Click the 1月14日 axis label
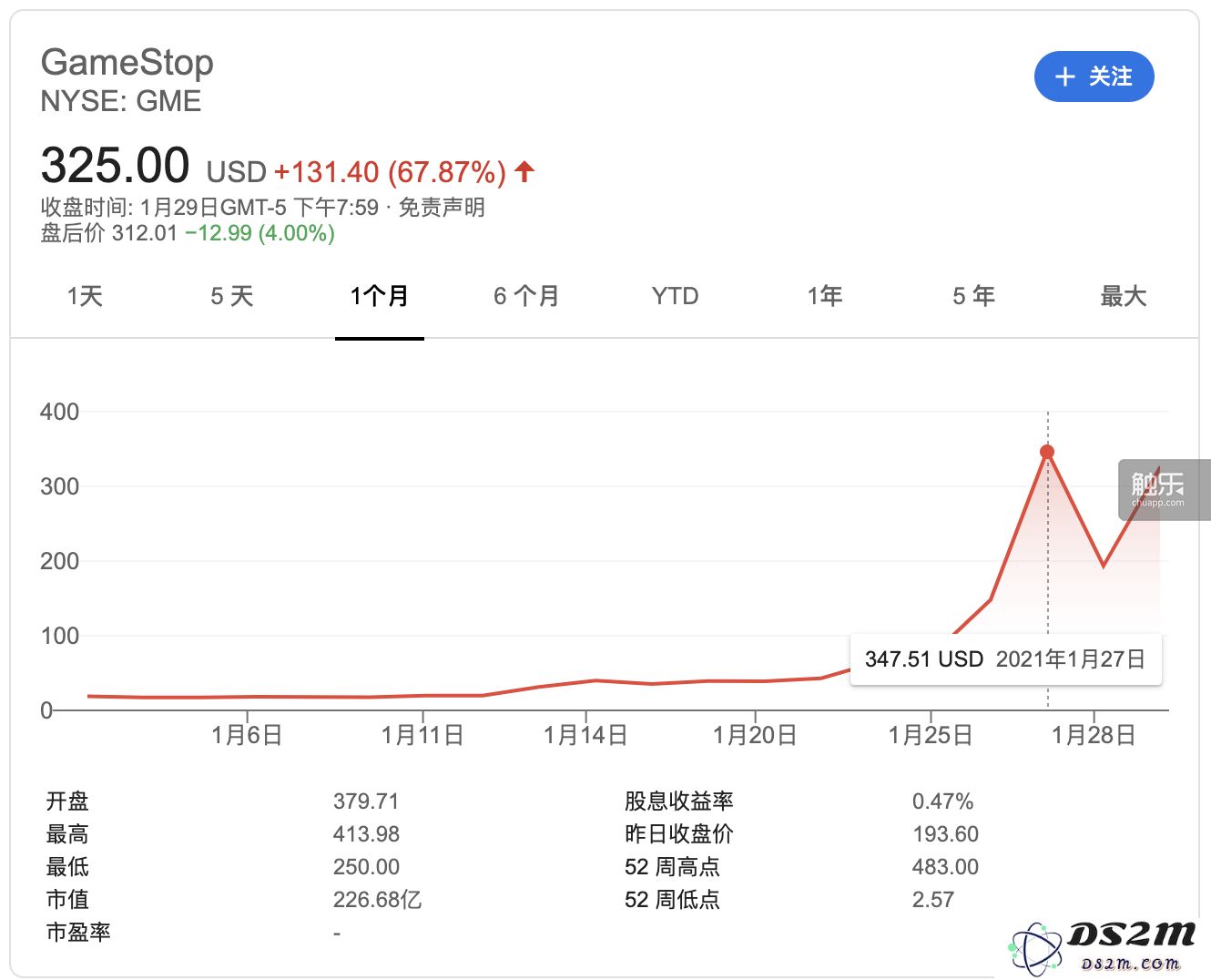 (x=585, y=735)
